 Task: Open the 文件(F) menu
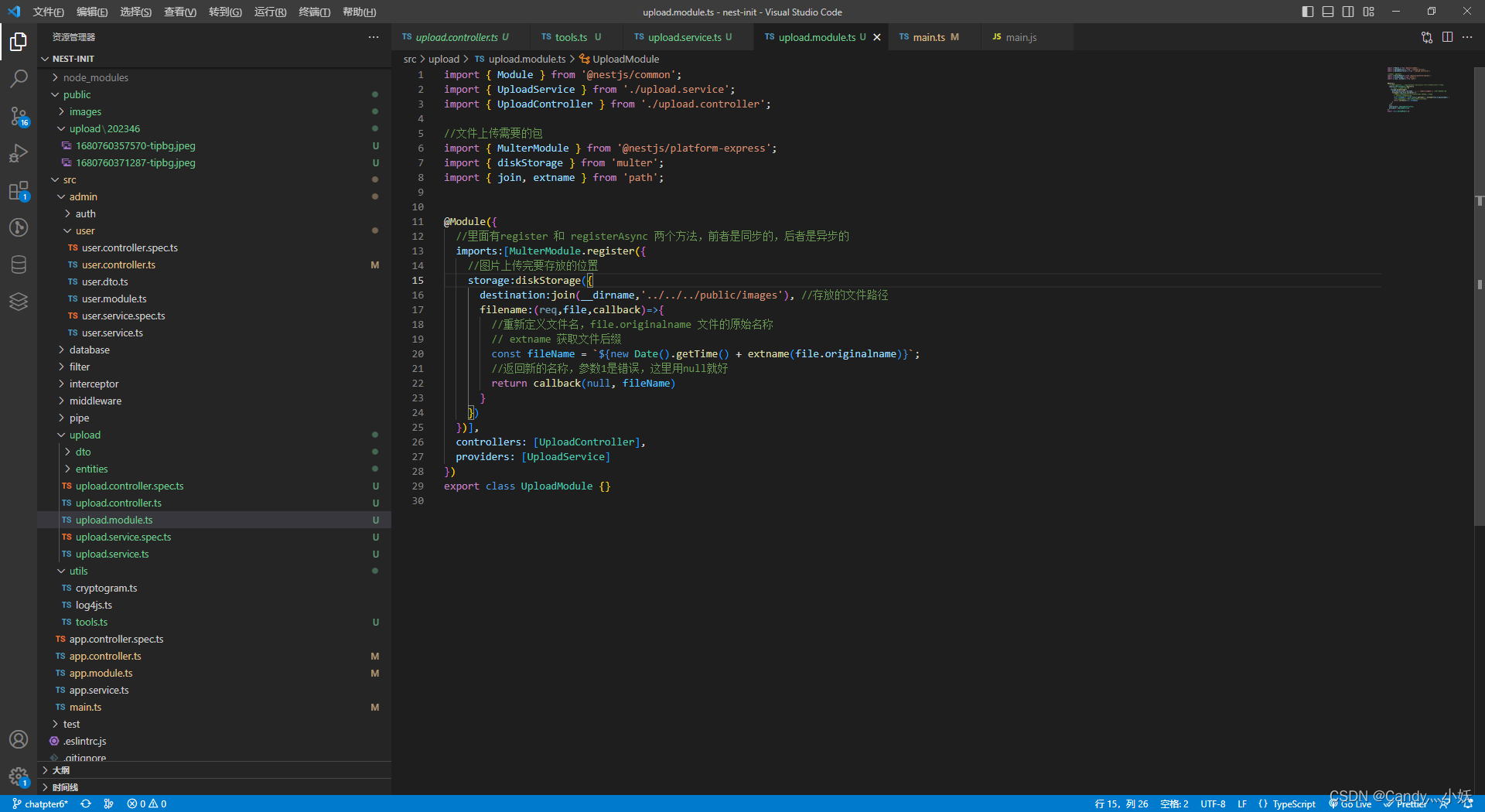click(x=49, y=12)
